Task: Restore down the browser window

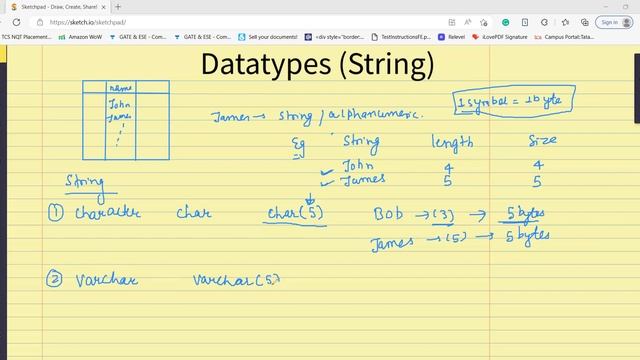Action: [x=625, y=7]
